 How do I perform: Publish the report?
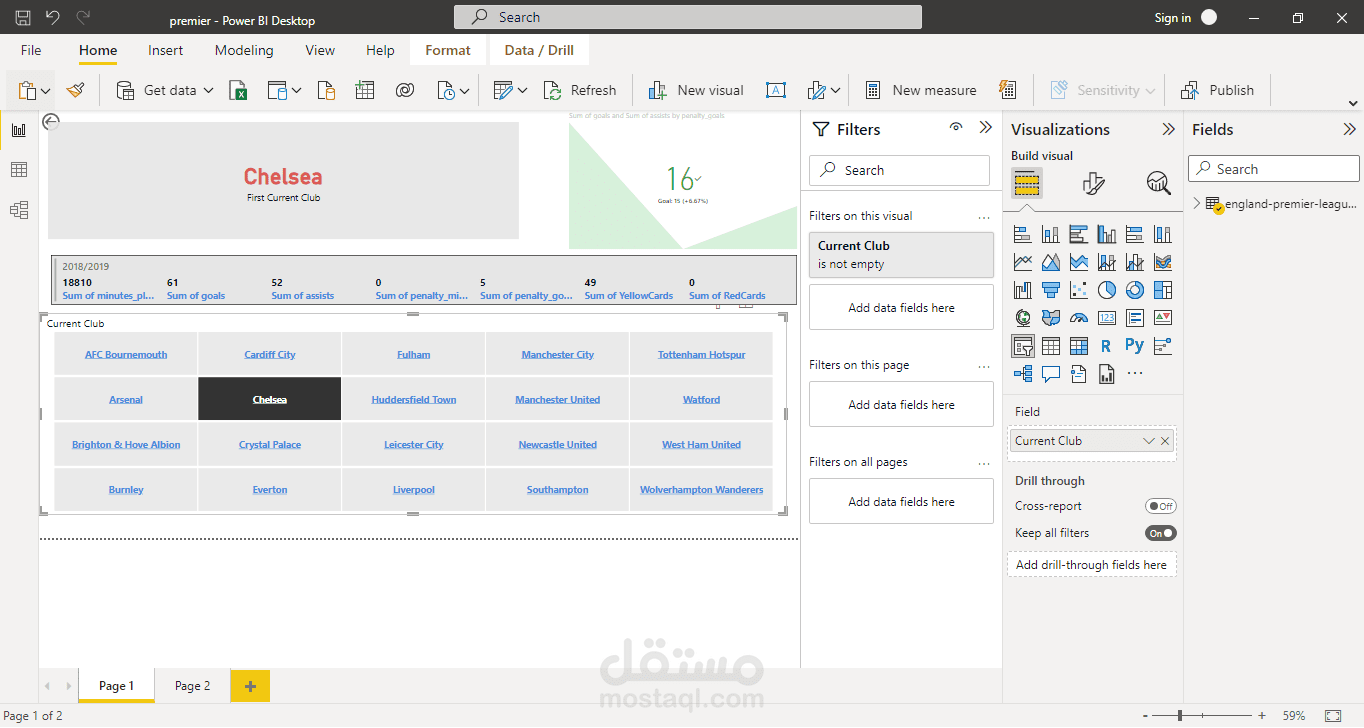[x=1217, y=90]
